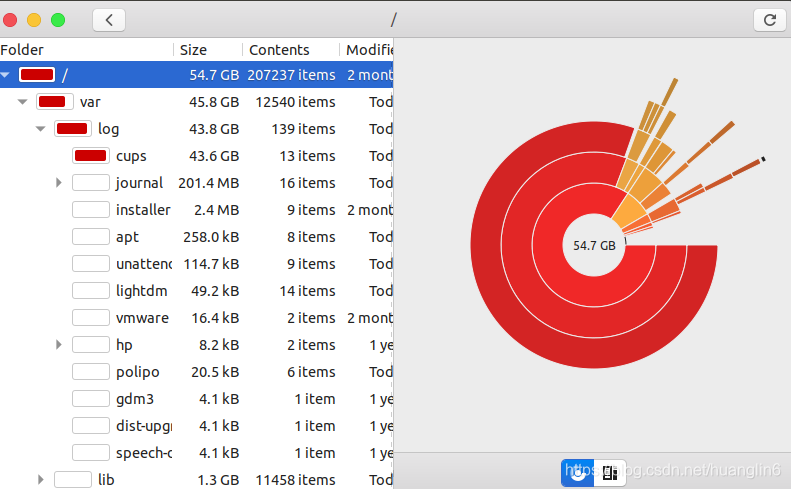Click the 1.3 GB size of lib
The image size is (791, 489).
[x=218, y=479]
